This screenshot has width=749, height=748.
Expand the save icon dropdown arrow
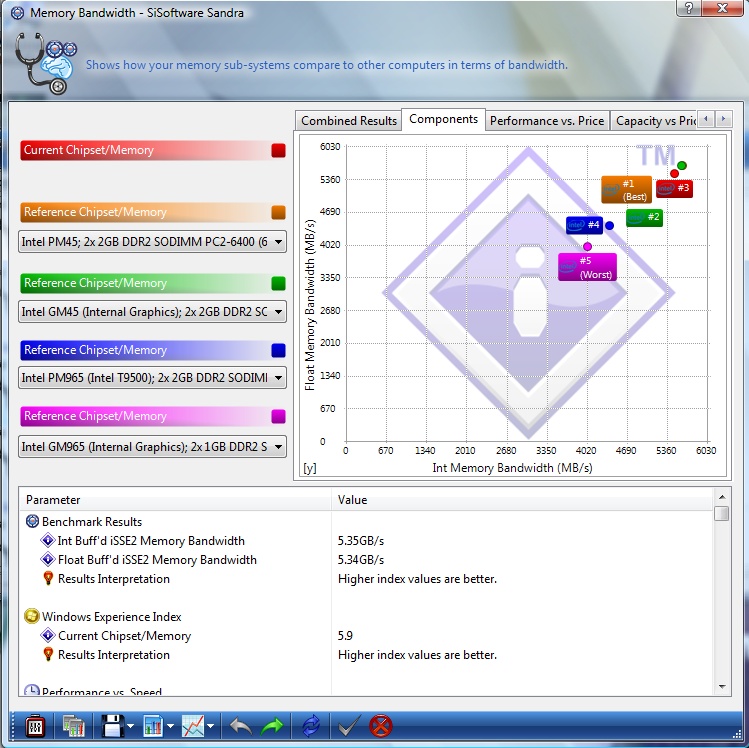point(131,727)
